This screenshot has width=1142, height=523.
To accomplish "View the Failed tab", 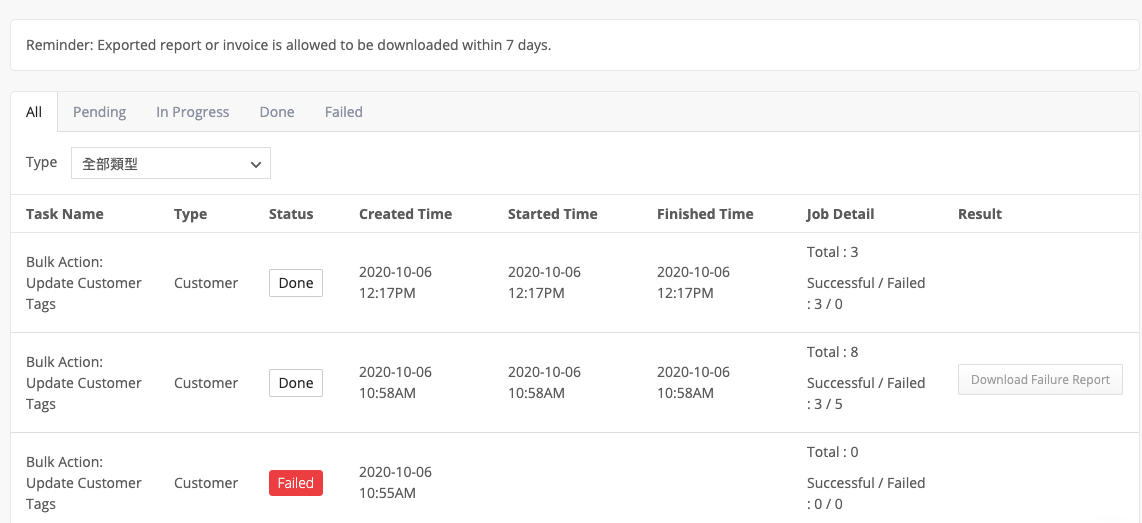I will point(344,112).
